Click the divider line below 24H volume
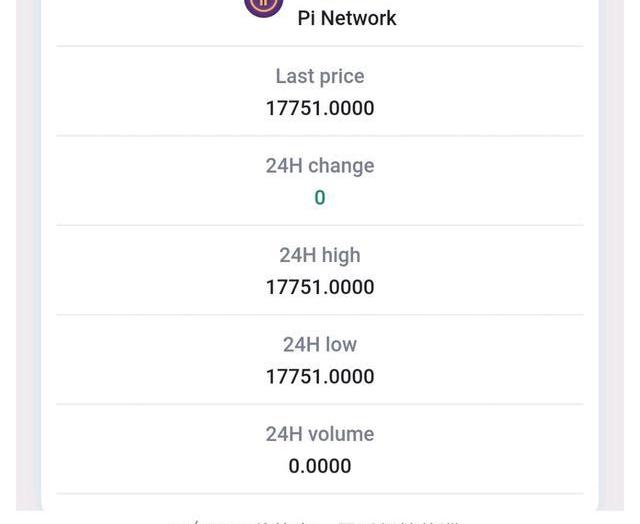The height and width of the screenshot is (524, 640). [x=320, y=494]
